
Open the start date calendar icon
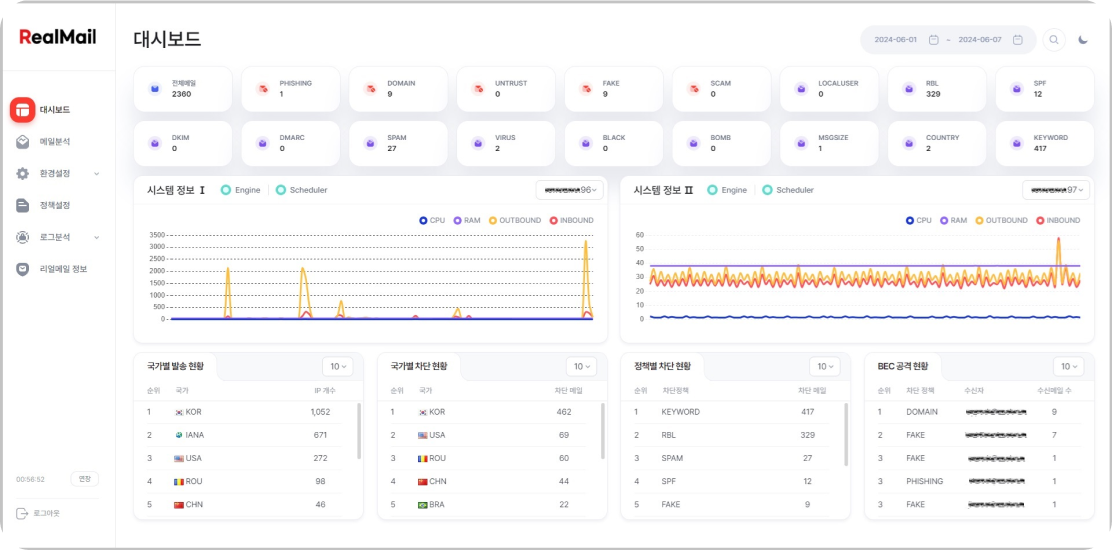tap(933, 40)
